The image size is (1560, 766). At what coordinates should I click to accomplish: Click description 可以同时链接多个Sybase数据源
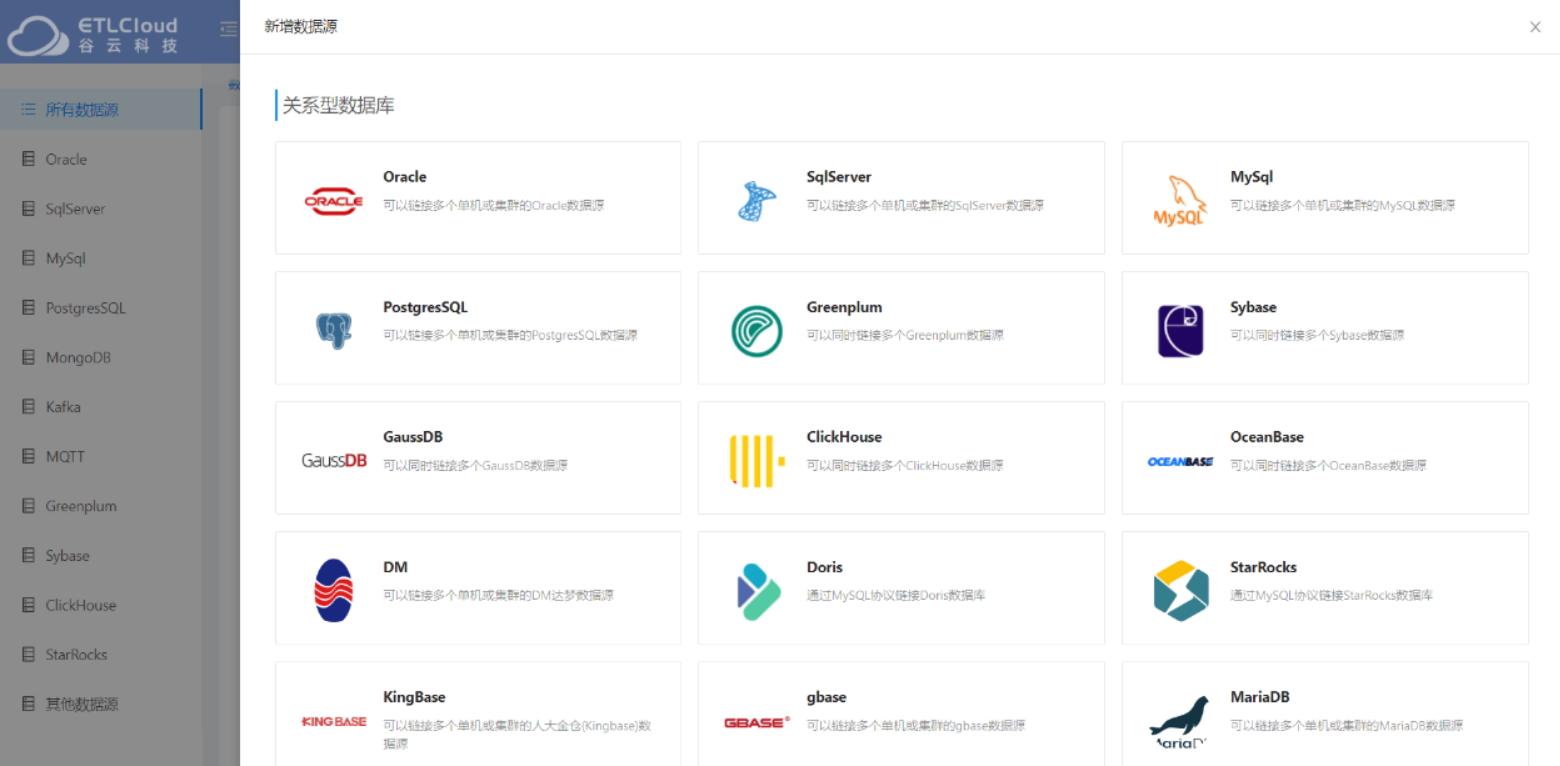1317,335
